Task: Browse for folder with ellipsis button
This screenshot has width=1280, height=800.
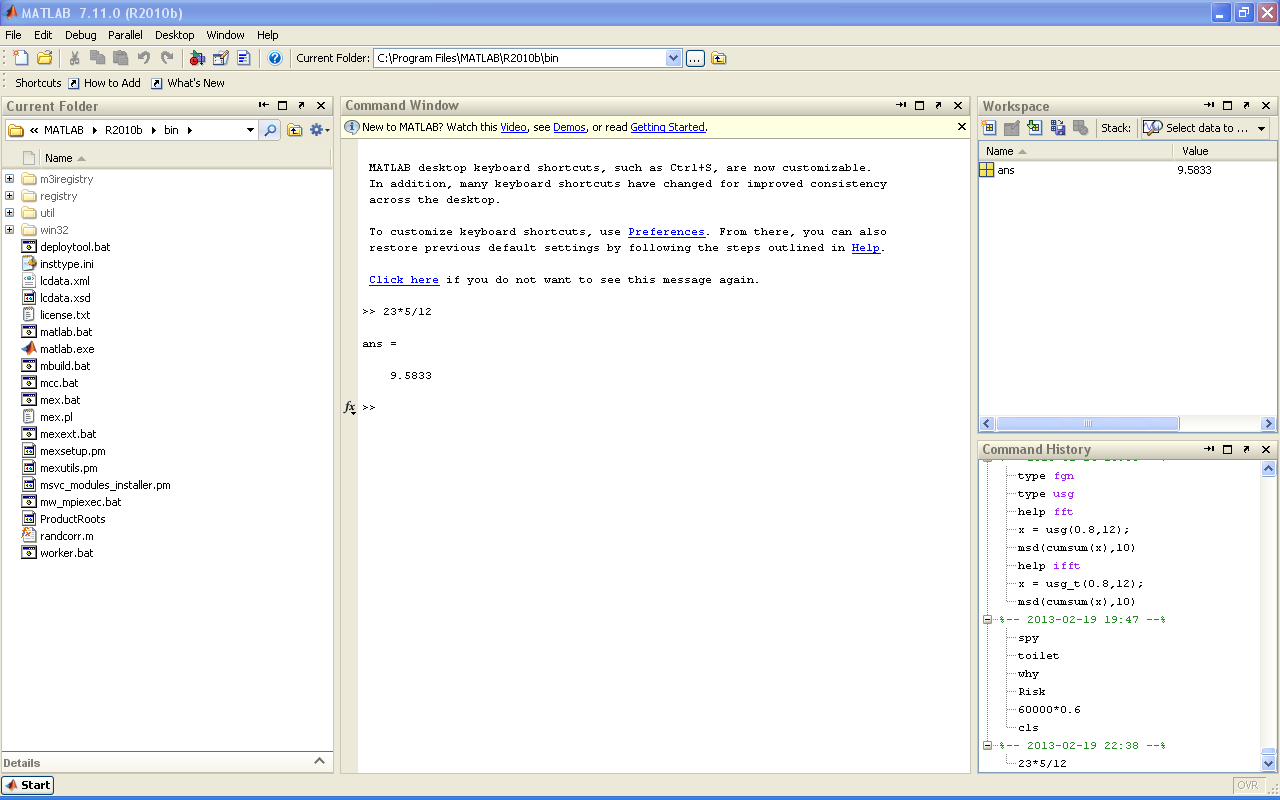Action: [695, 58]
